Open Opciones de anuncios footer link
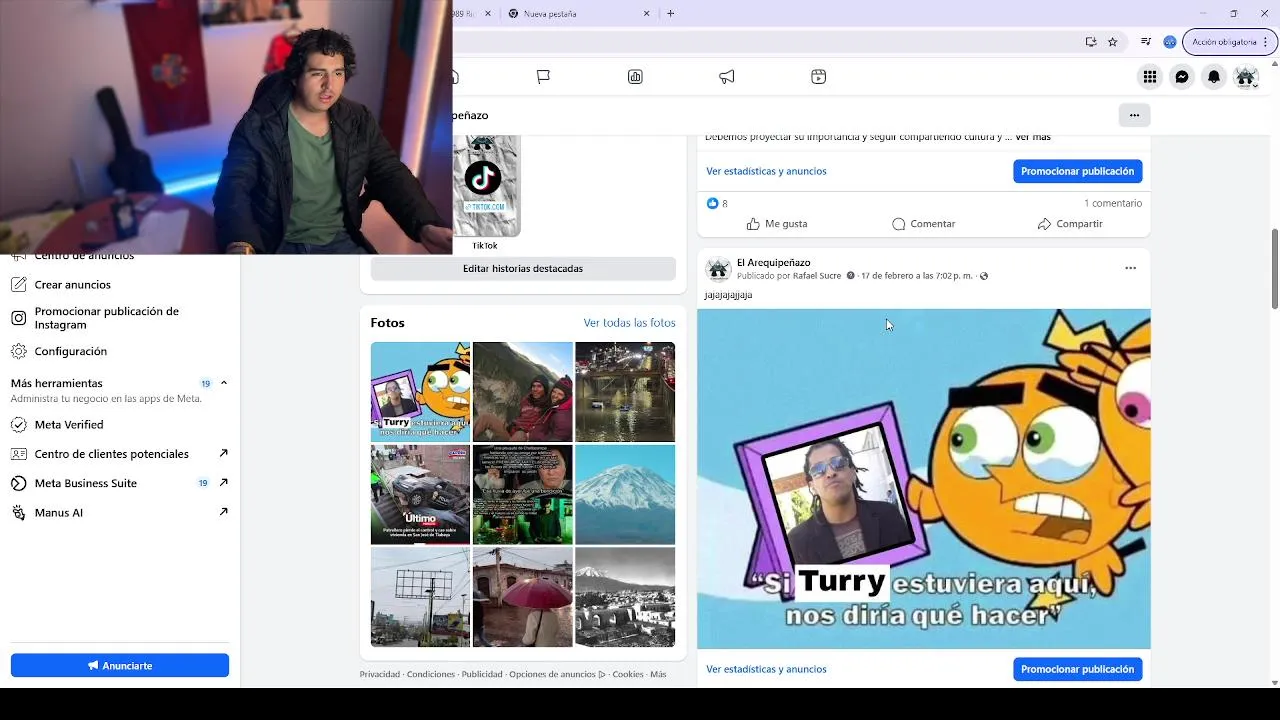 [x=557, y=674]
